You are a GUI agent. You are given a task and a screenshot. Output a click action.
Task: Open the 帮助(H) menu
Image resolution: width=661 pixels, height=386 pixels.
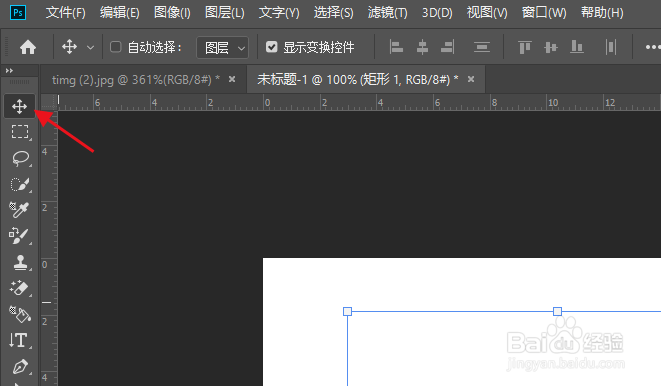pos(602,13)
